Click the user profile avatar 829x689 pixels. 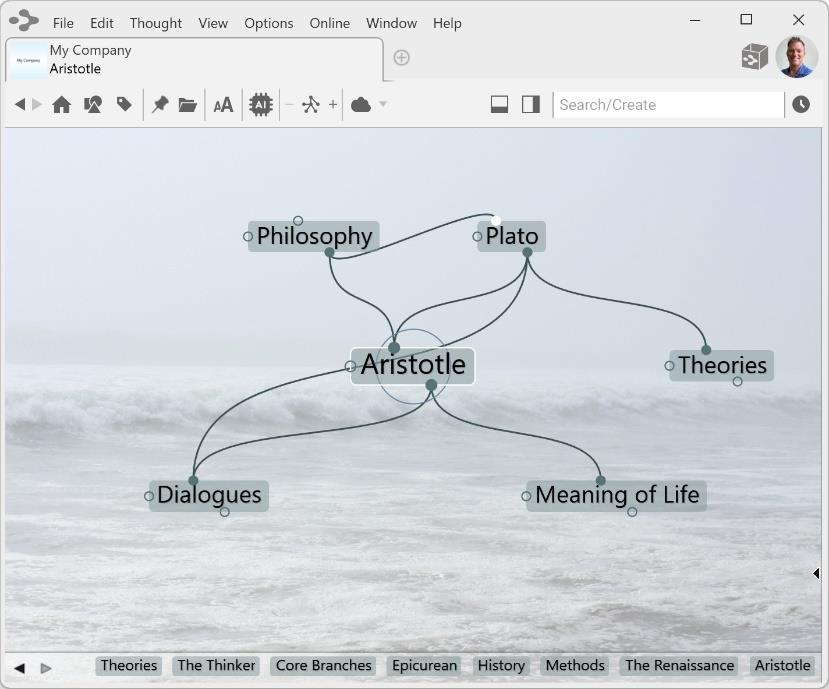[796, 57]
